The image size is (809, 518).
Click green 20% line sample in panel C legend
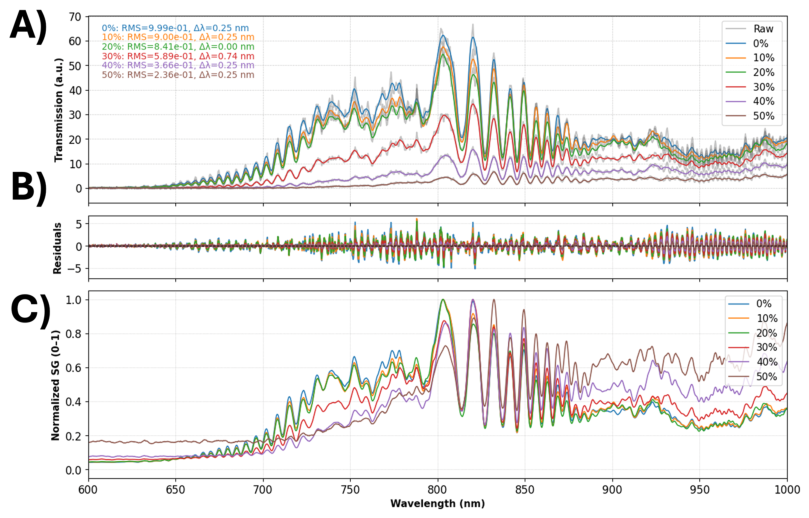coord(739,333)
